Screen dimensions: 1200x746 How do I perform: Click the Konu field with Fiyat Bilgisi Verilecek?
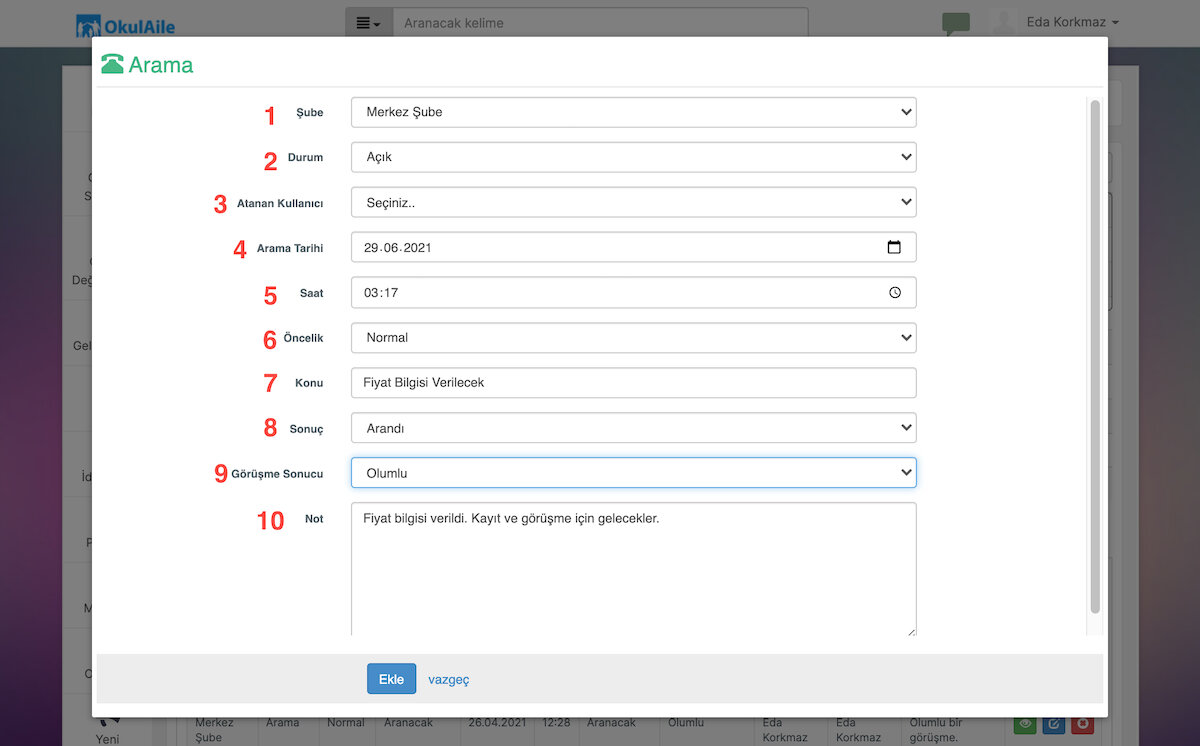pos(633,383)
